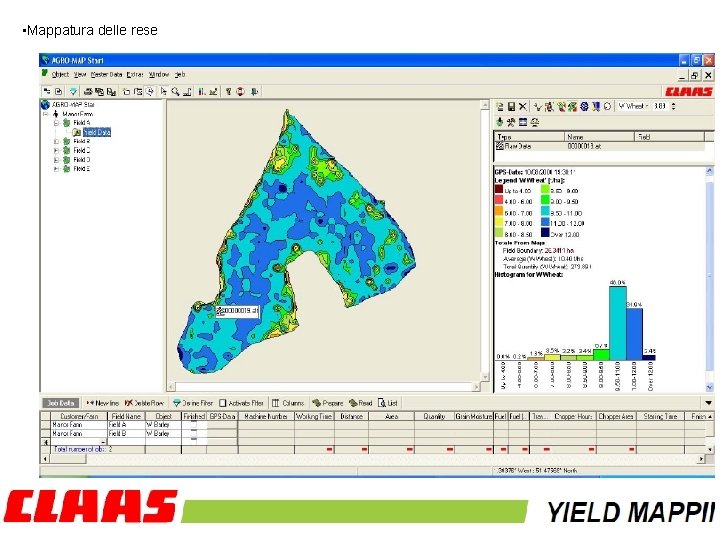Click the green download arrow icon

pyautogui.click(x=500, y=122)
